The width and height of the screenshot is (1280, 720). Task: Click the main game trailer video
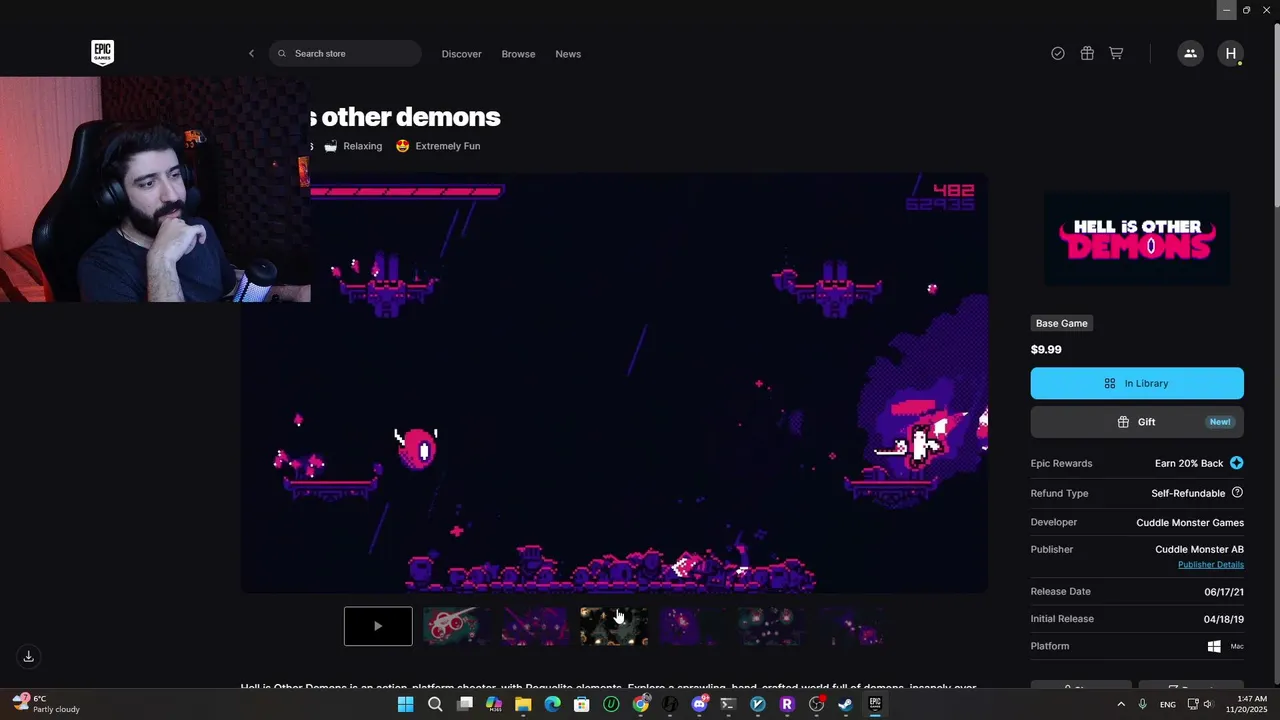[x=614, y=383]
